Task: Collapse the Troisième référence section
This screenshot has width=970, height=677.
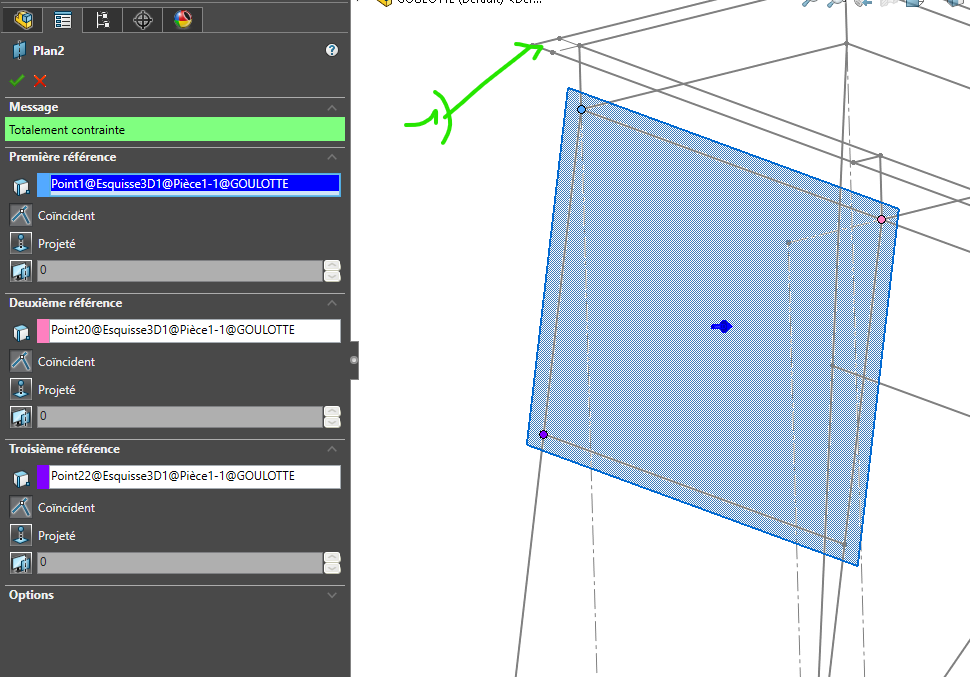Action: coord(332,449)
